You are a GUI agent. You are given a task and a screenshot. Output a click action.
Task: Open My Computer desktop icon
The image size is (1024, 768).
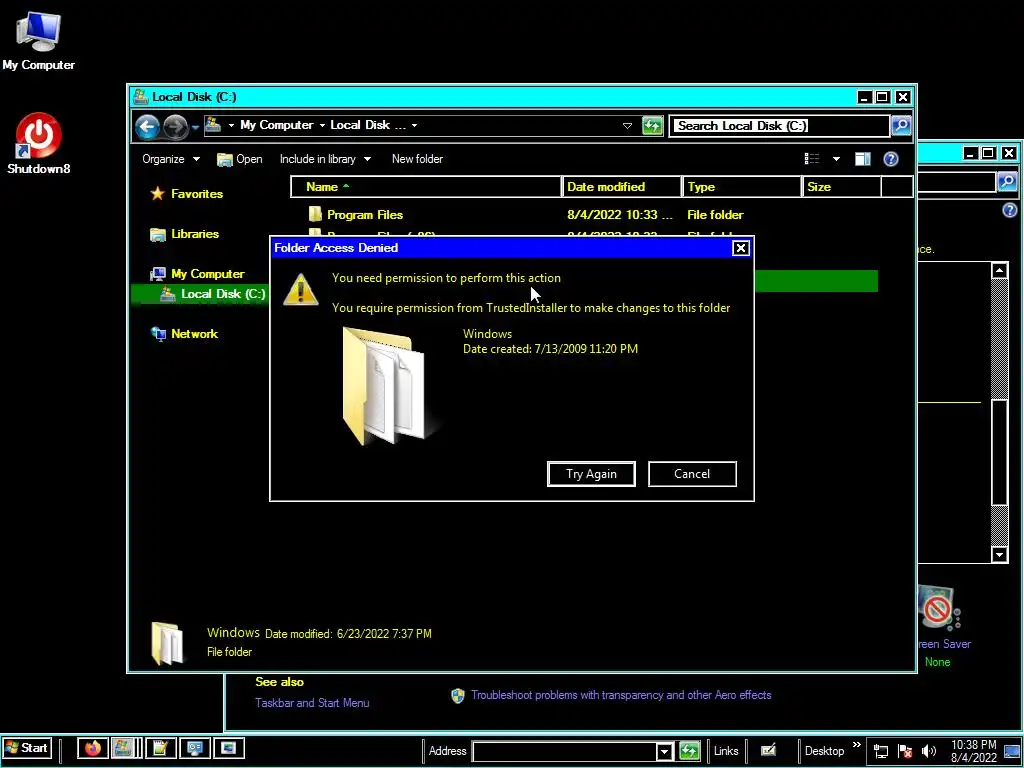click(x=38, y=40)
